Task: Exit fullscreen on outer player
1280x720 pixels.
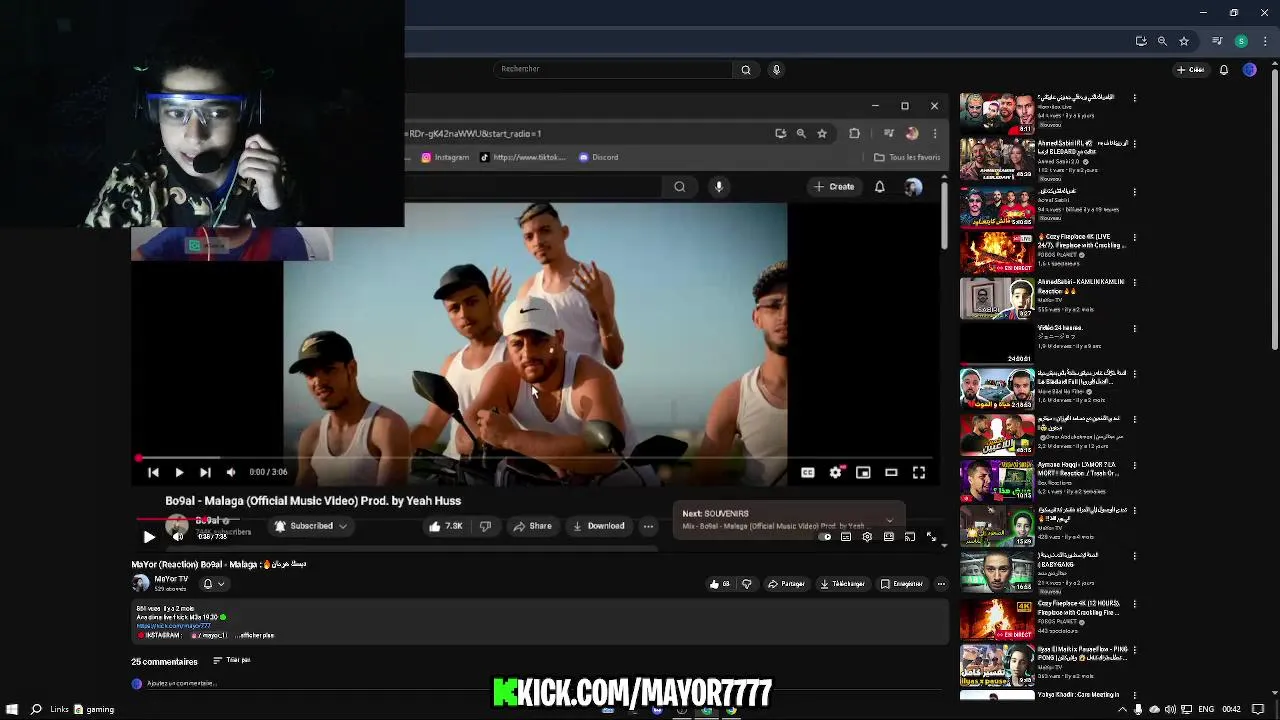Action: [x=931, y=537]
